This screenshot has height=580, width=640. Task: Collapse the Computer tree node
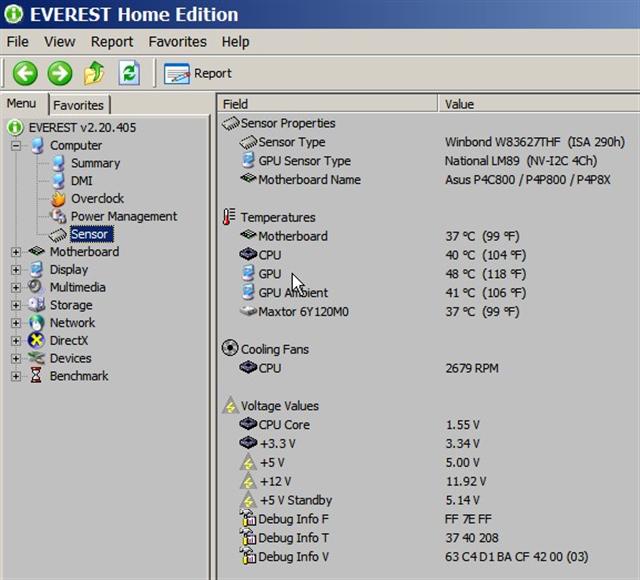pos(16,145)
